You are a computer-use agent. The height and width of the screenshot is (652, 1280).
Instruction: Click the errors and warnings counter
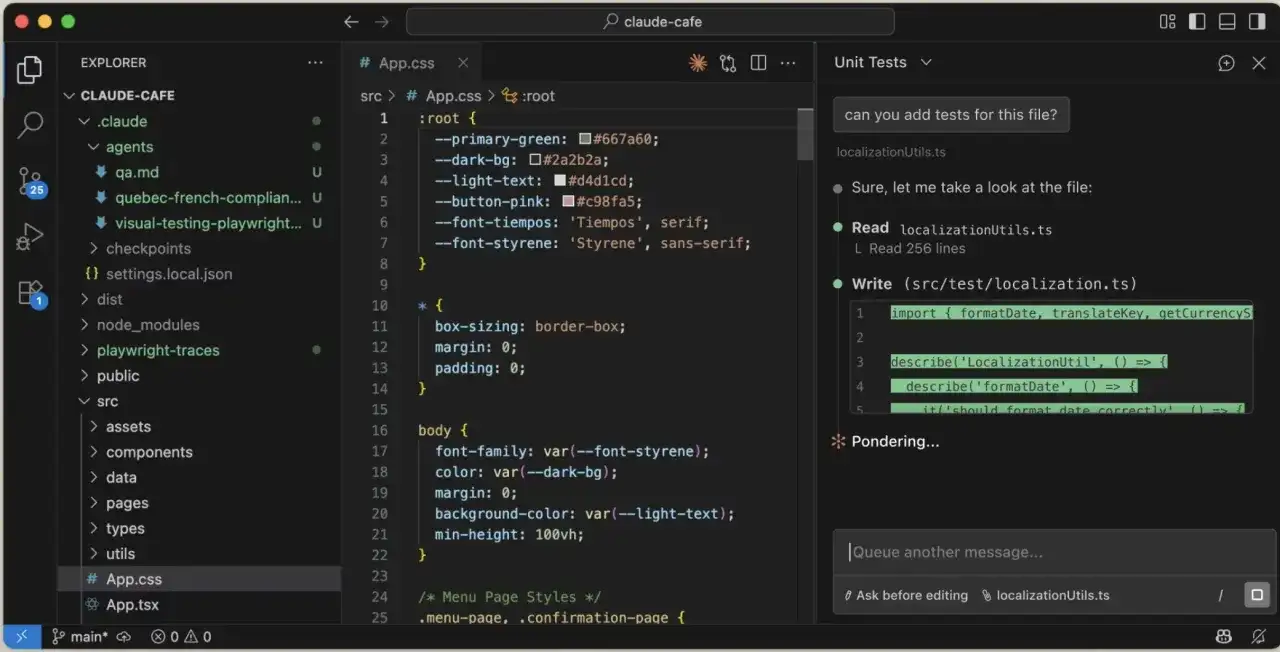(178, 636)
